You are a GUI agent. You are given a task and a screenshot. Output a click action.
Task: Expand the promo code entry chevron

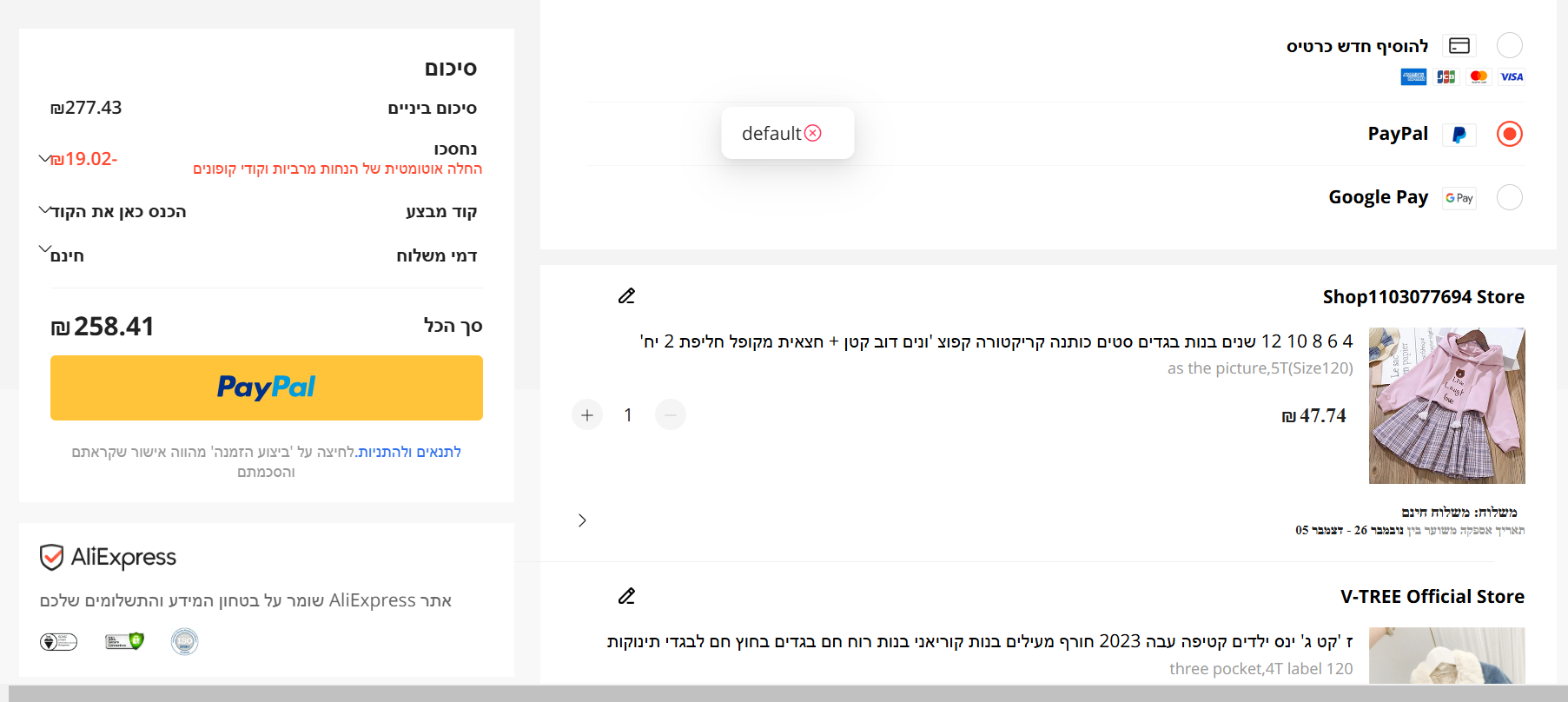click(44, 210)
